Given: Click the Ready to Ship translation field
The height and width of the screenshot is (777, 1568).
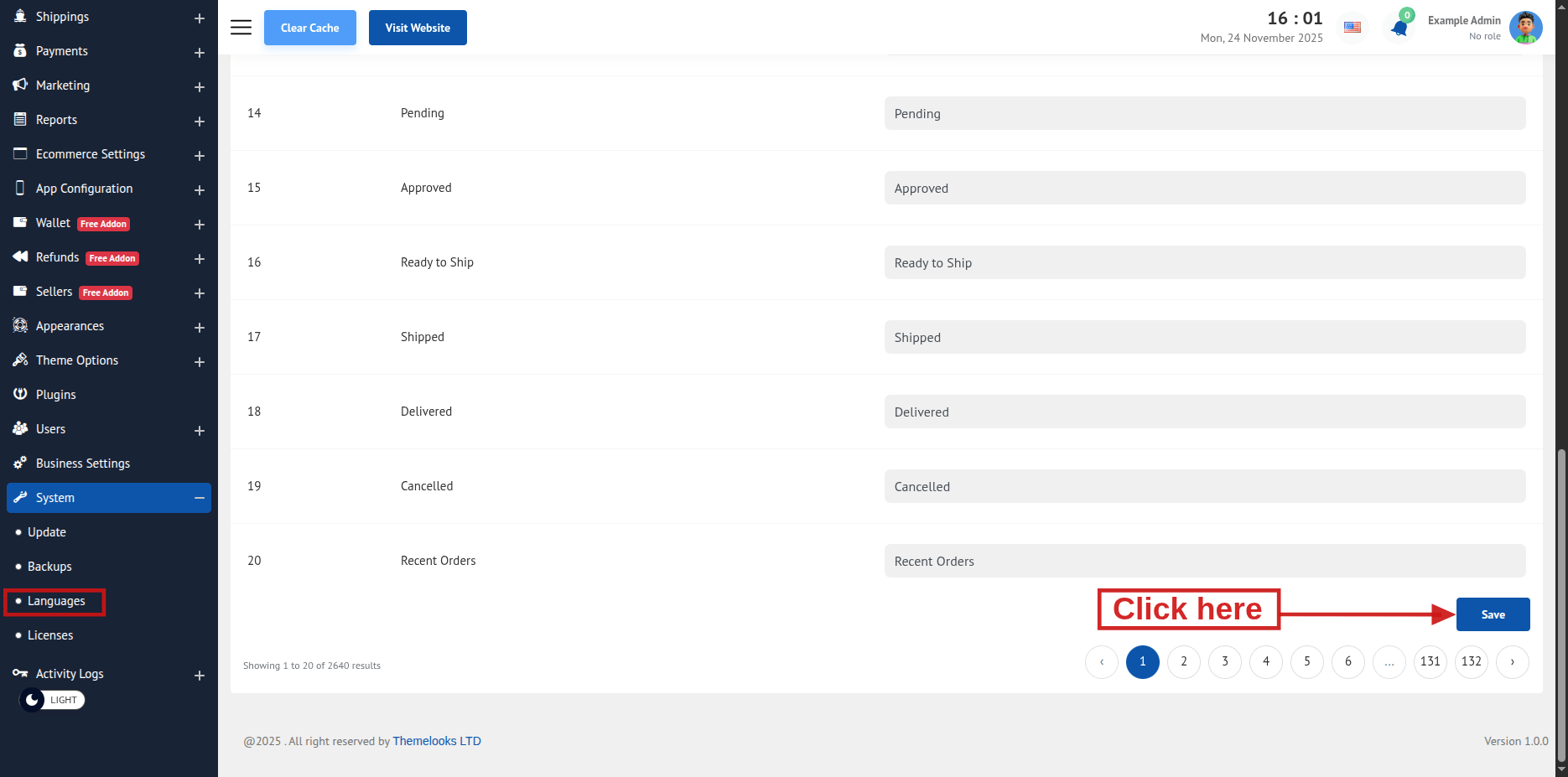Looking at the screenshot, I should coord(1204,262).
